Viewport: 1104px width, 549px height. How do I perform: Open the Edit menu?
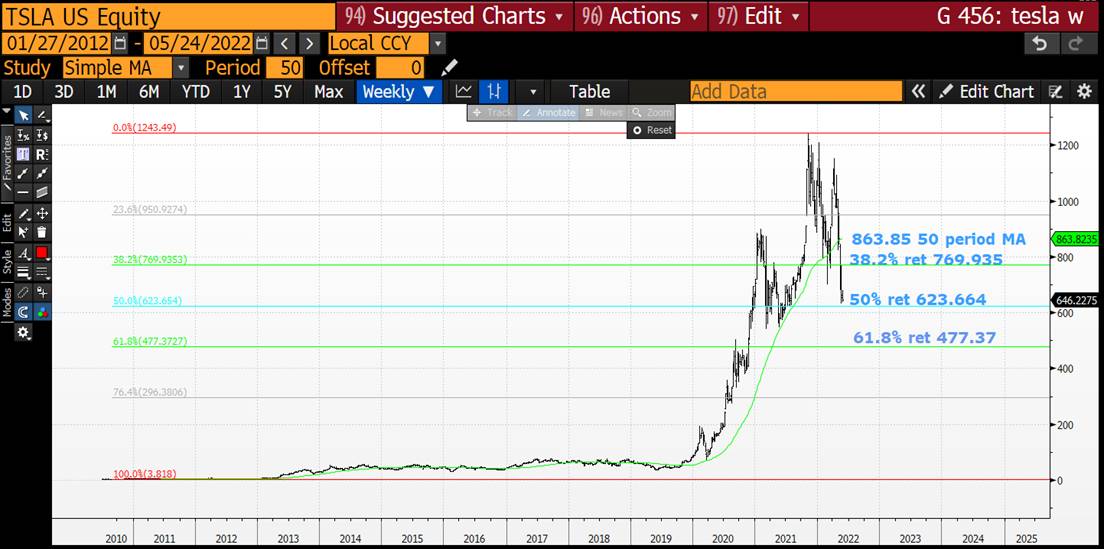tap(758, 16)
